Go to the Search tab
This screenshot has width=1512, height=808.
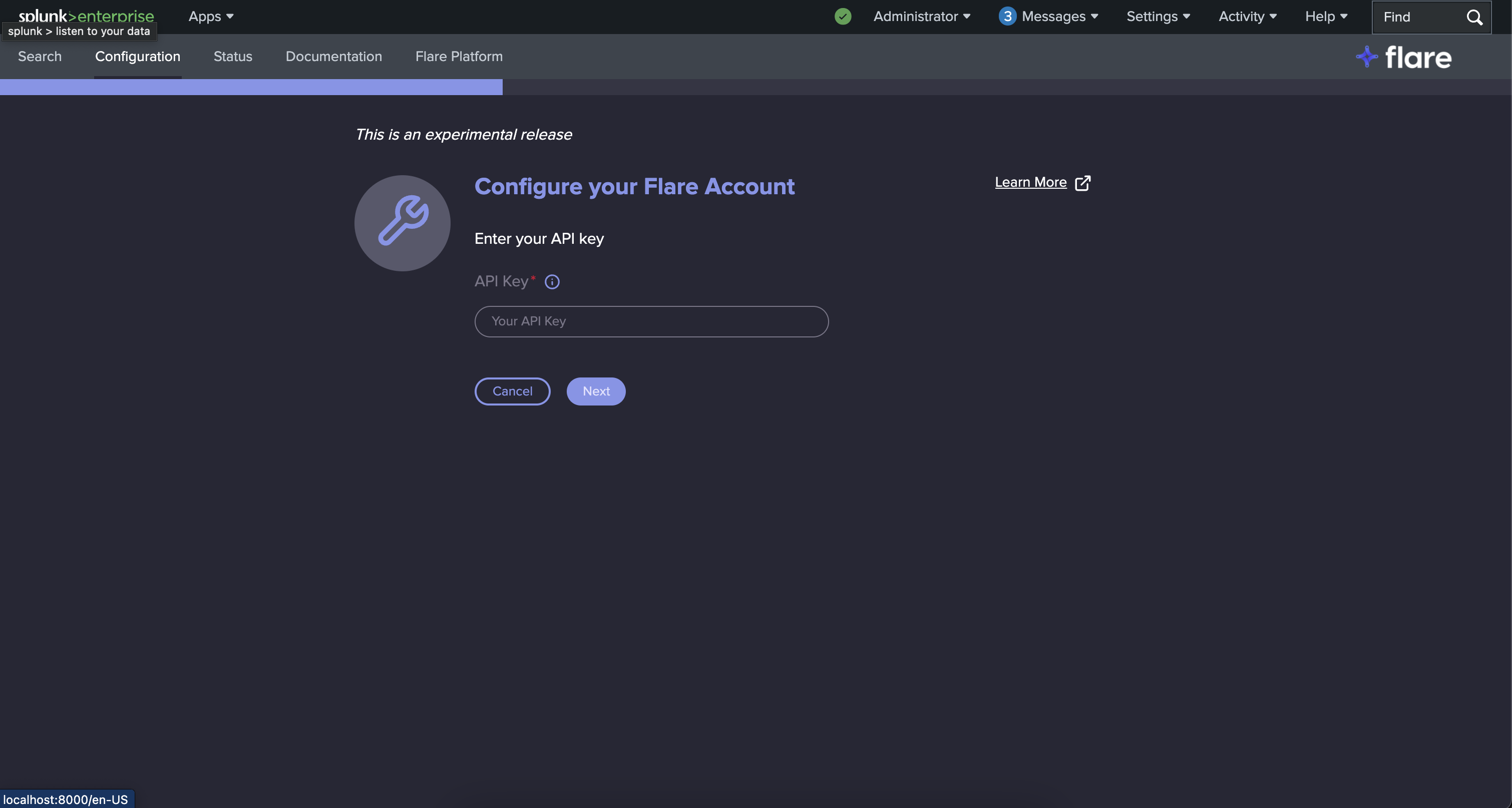[40, 57]
